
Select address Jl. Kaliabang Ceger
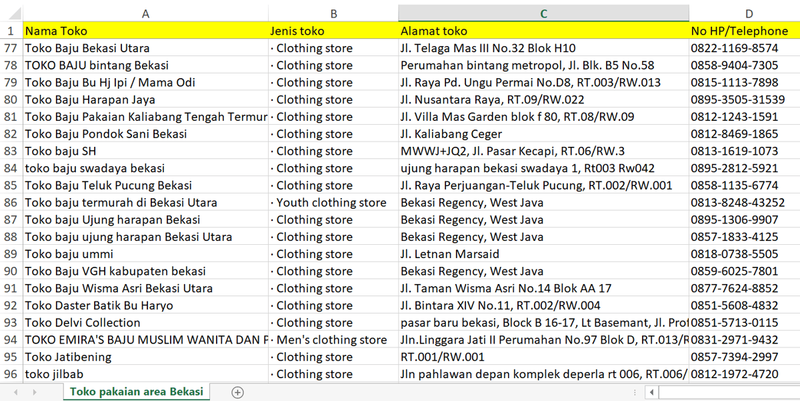point(543,134)
